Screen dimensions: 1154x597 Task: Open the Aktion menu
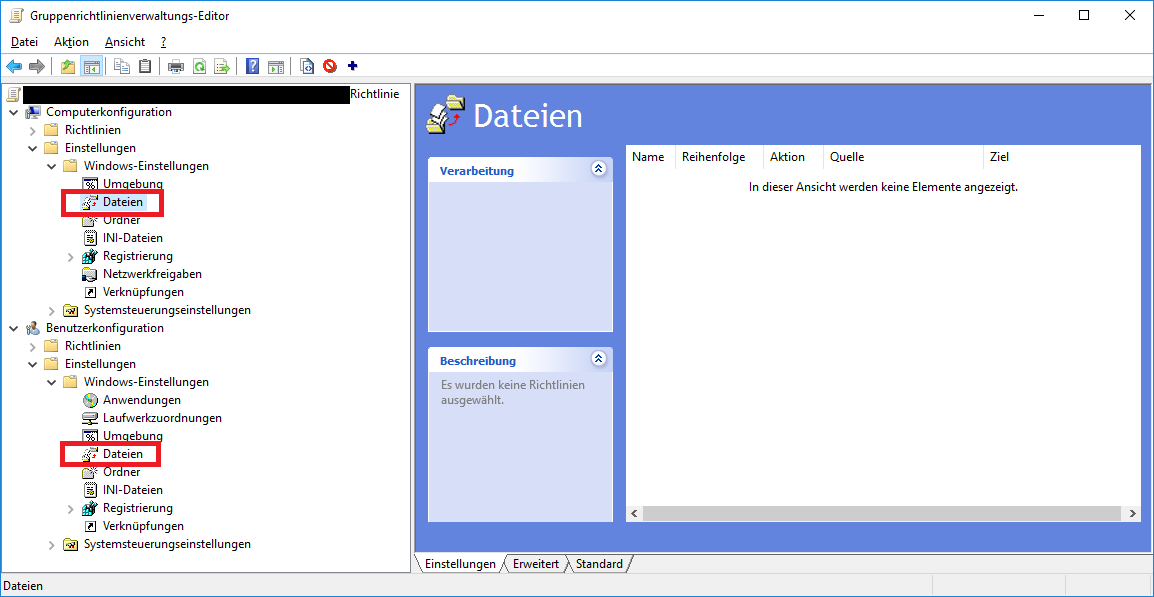tap(71, 42)
